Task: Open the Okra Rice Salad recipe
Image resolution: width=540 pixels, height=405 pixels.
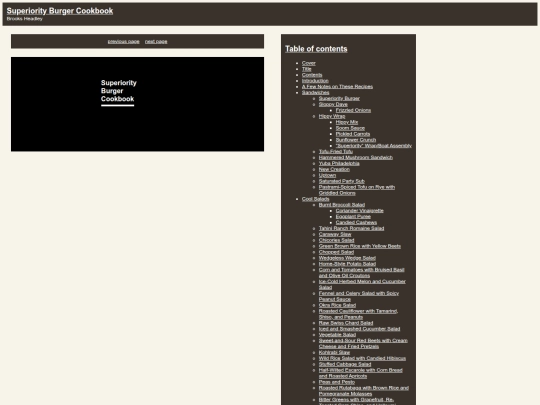Action: click(337, 305)
